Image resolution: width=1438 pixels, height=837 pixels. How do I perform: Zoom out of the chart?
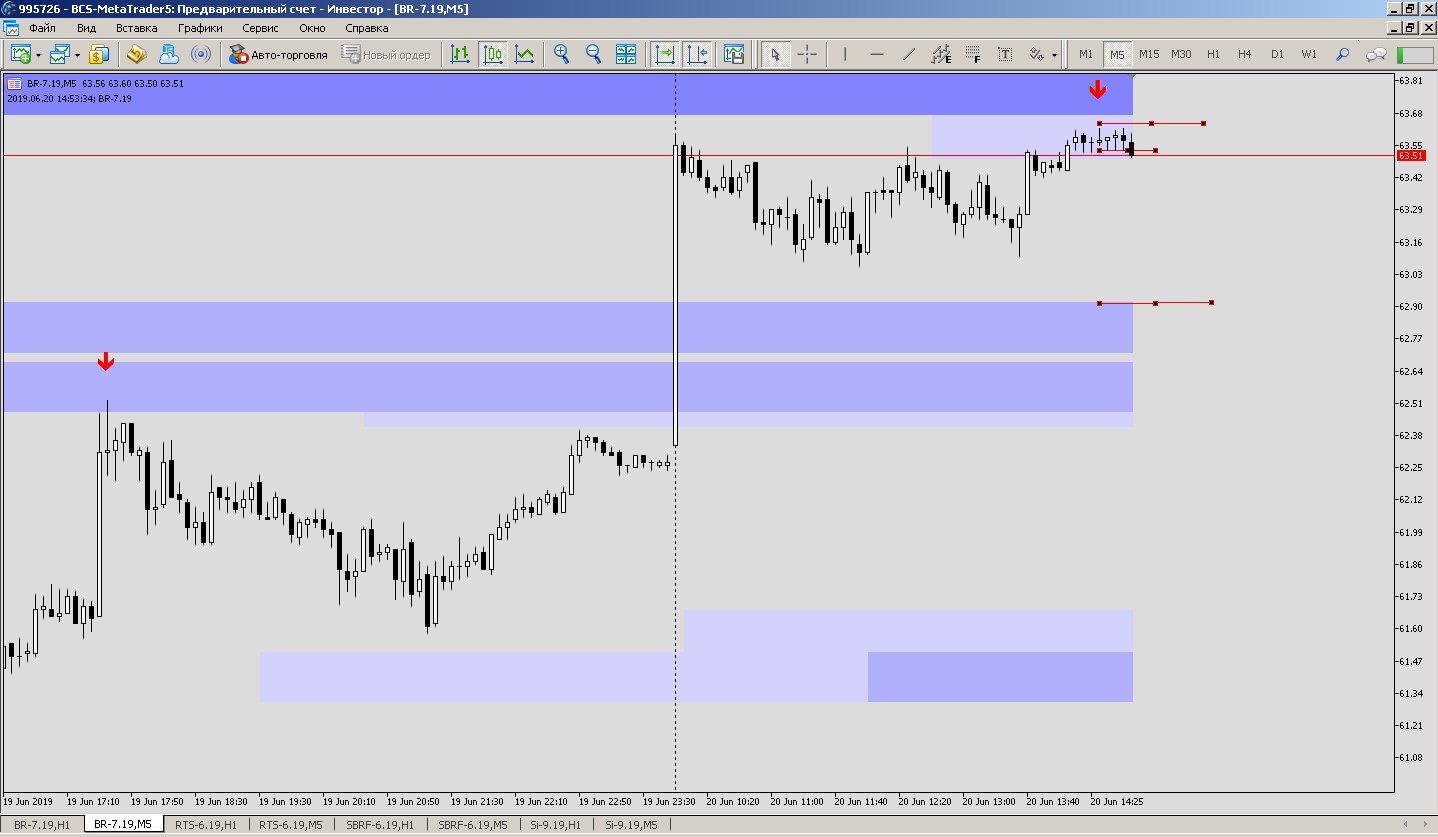click(593, 54)
